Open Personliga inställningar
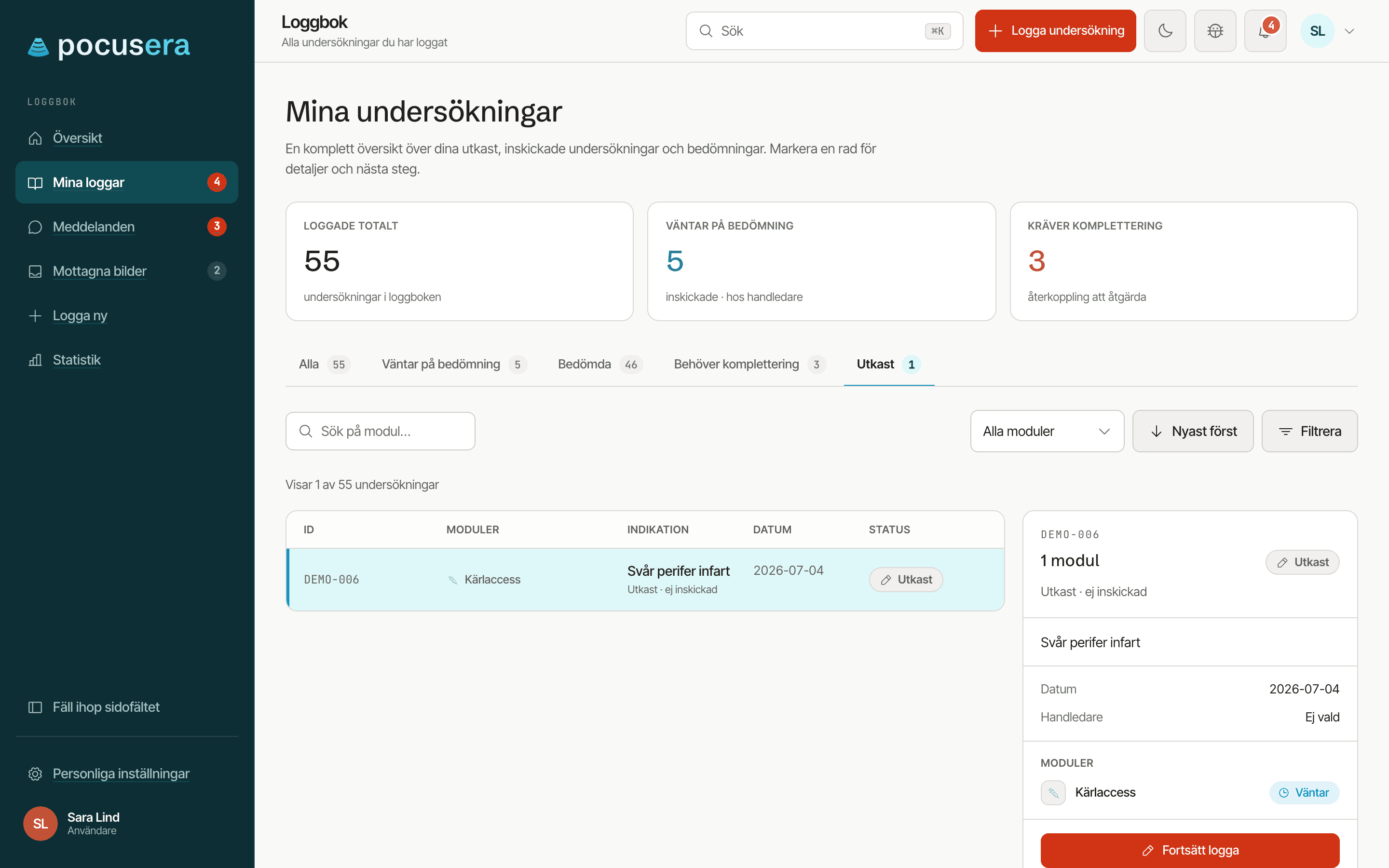This screenshot has width=1389, height=868. [x=127, y=773]
